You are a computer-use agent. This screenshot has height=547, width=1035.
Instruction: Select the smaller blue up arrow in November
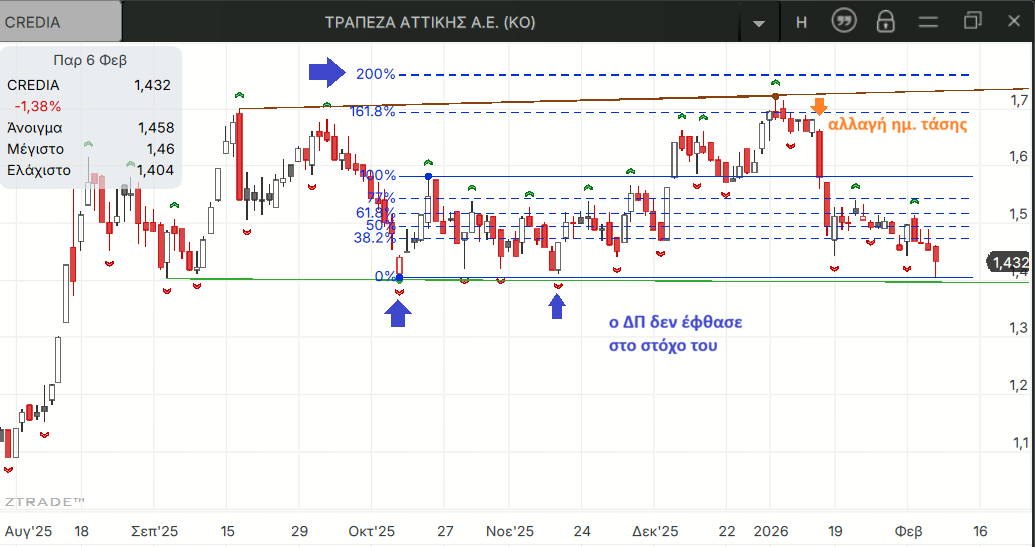point(557,306)
